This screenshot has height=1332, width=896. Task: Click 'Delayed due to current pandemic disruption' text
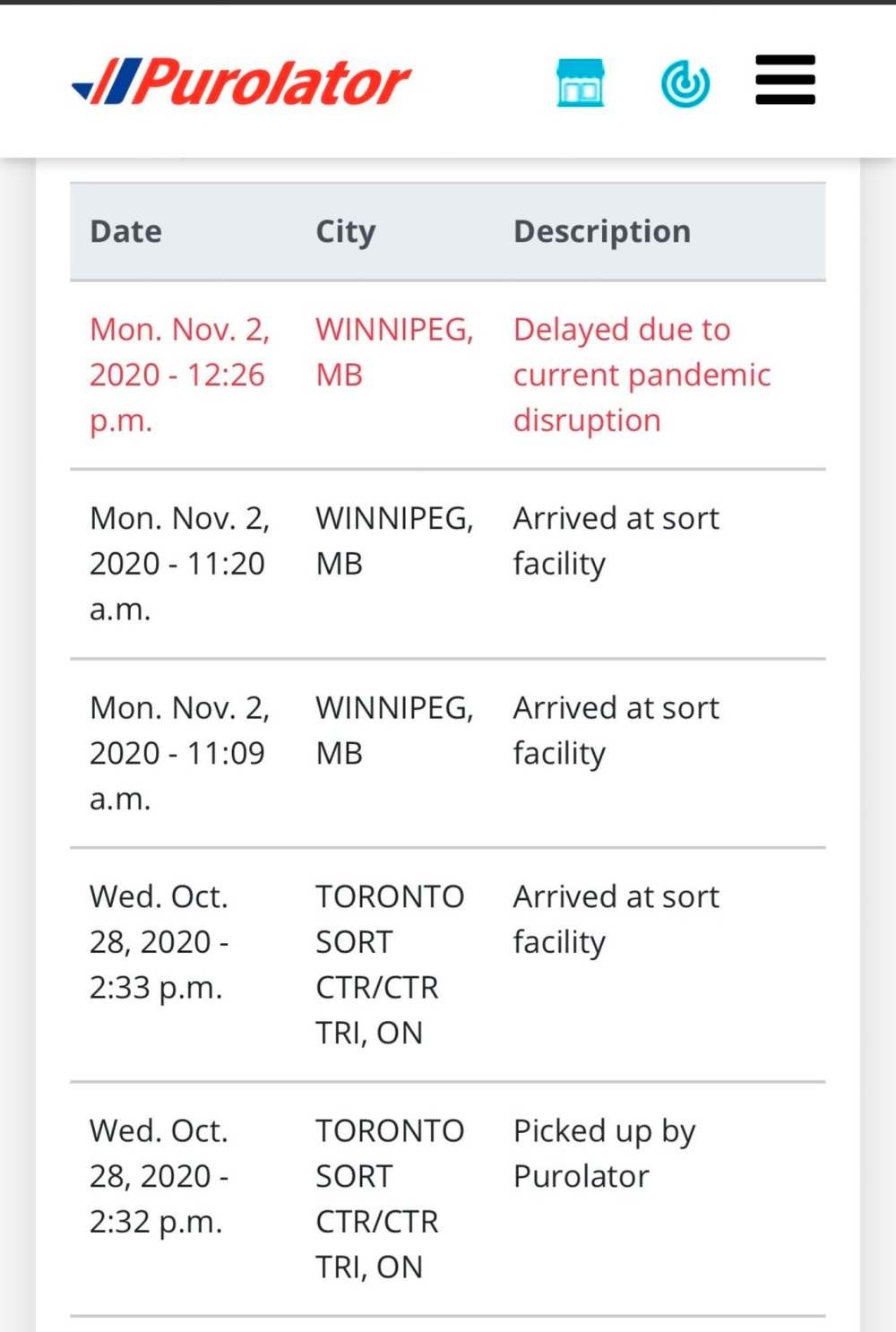(x=642, y=375)
